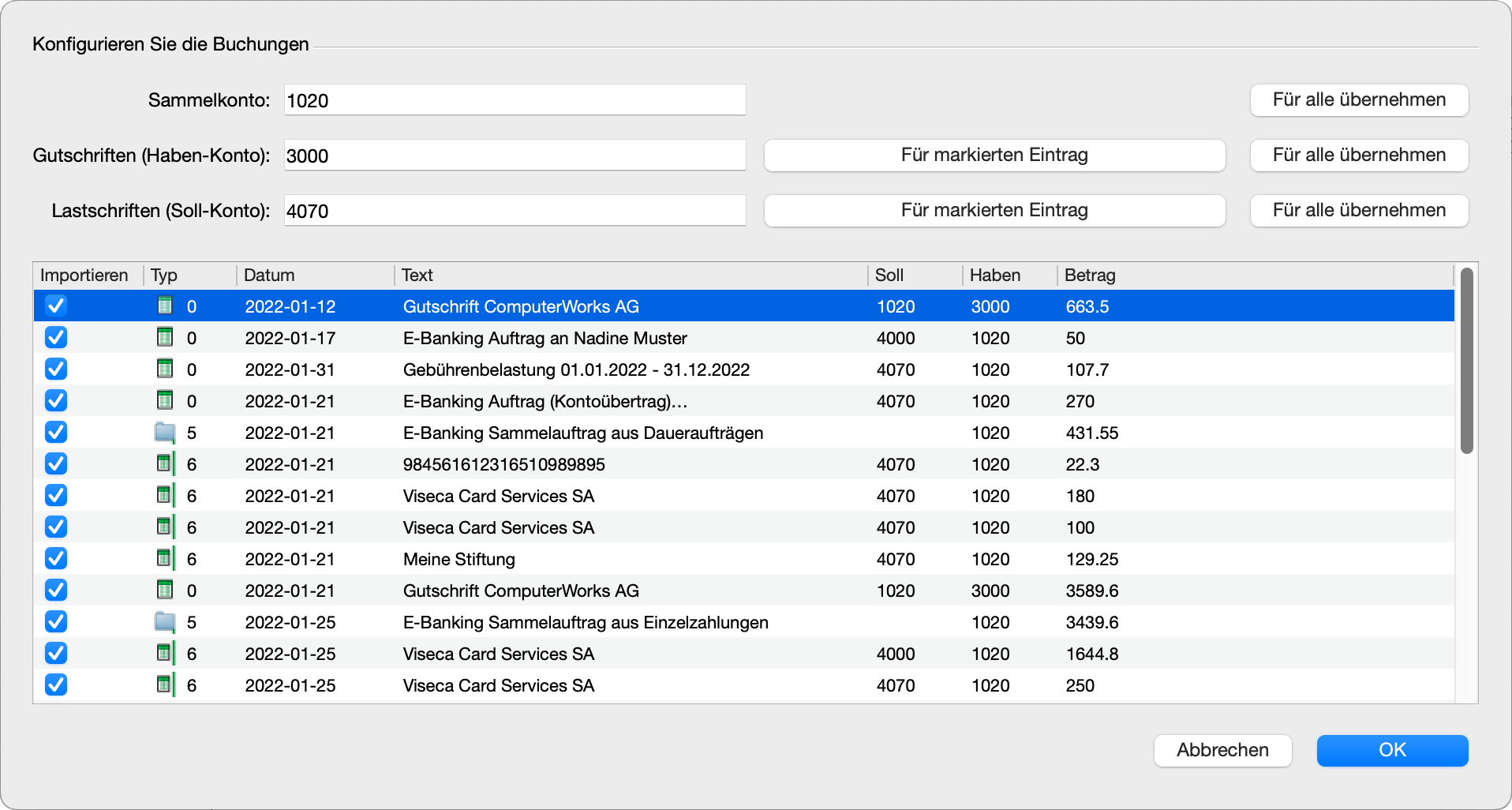Click booking icon for Gutschrift ComputerWorks 663.5 row
1512x810 pixels.
(165, 306)
